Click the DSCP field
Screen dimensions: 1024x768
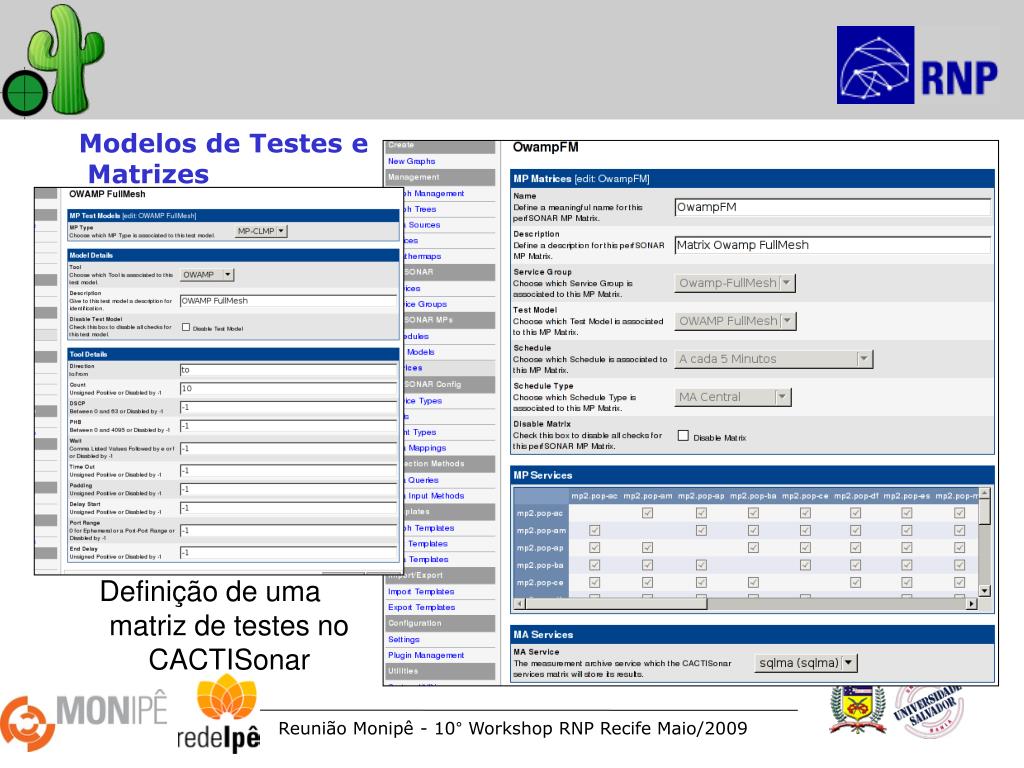[x=289, y=408]
